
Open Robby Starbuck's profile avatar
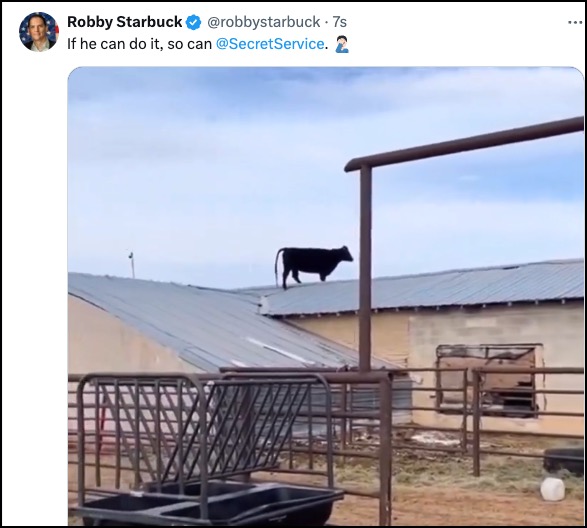[39, 31]
